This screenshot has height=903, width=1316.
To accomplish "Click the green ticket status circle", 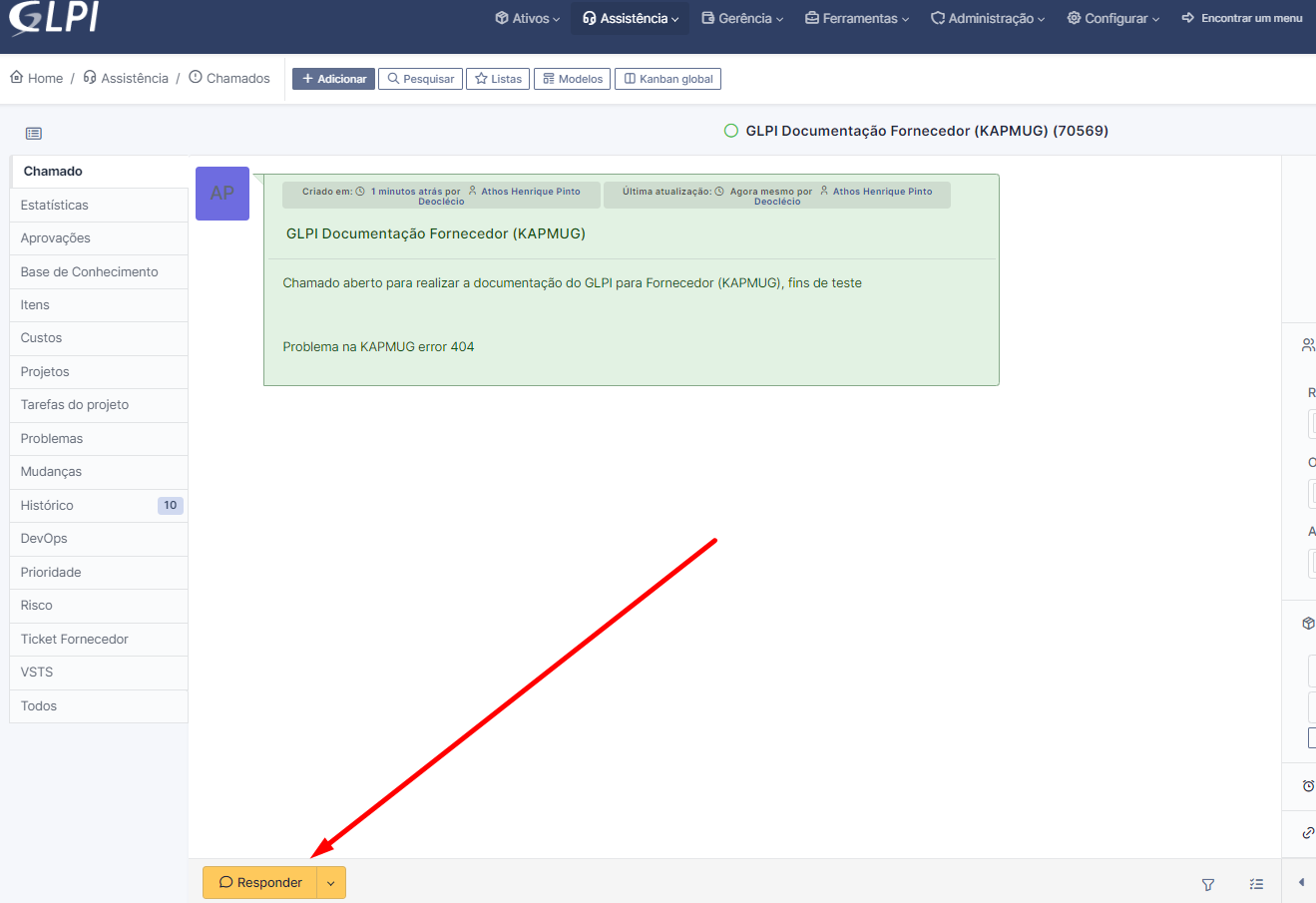I will point(731,131).
